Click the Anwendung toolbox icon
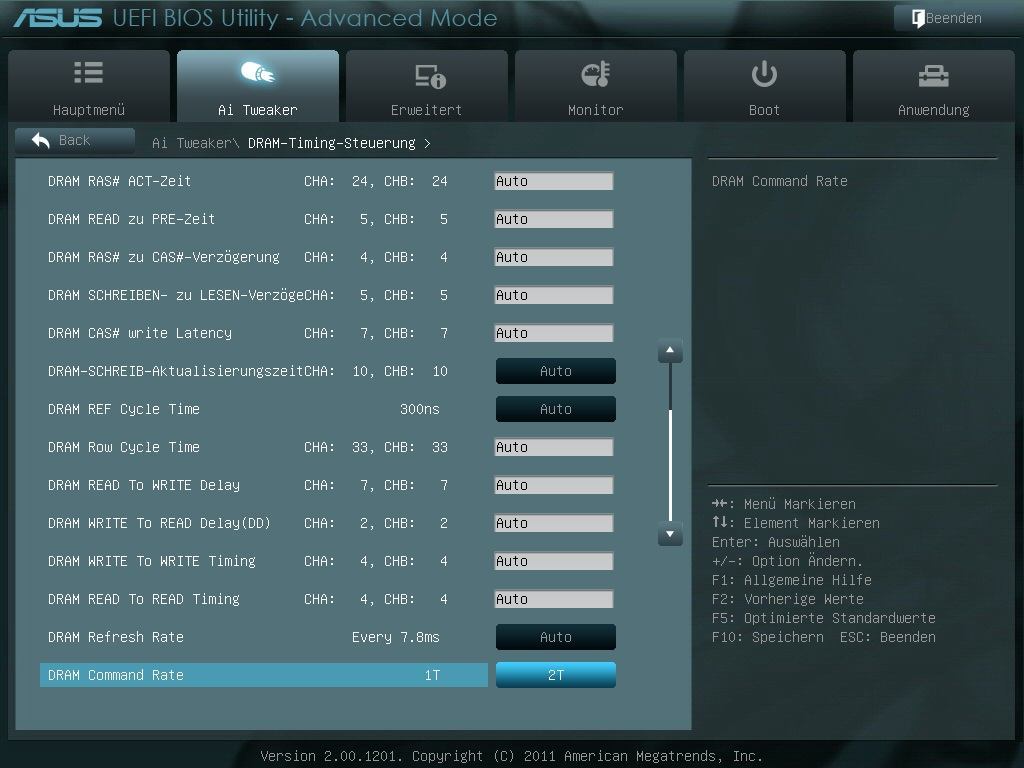1024x768 pixels. pyautogui.click(x=933, y=76)
